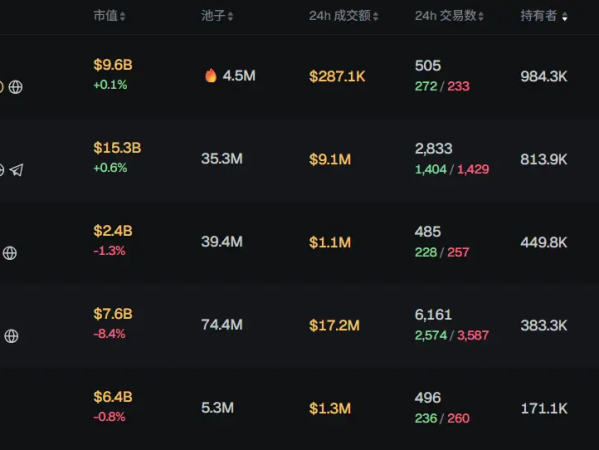Sort by 池子 column header

point(217,16)
